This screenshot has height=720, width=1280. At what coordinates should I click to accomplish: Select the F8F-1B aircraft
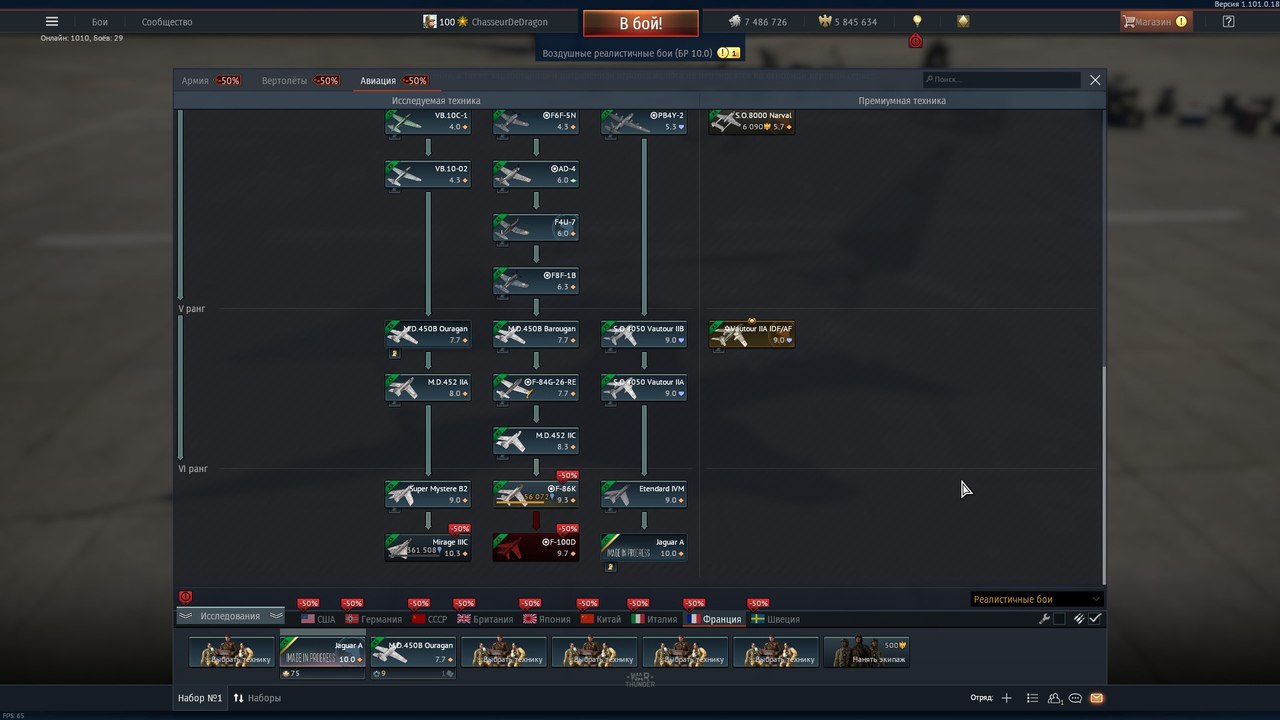(536, 281)
